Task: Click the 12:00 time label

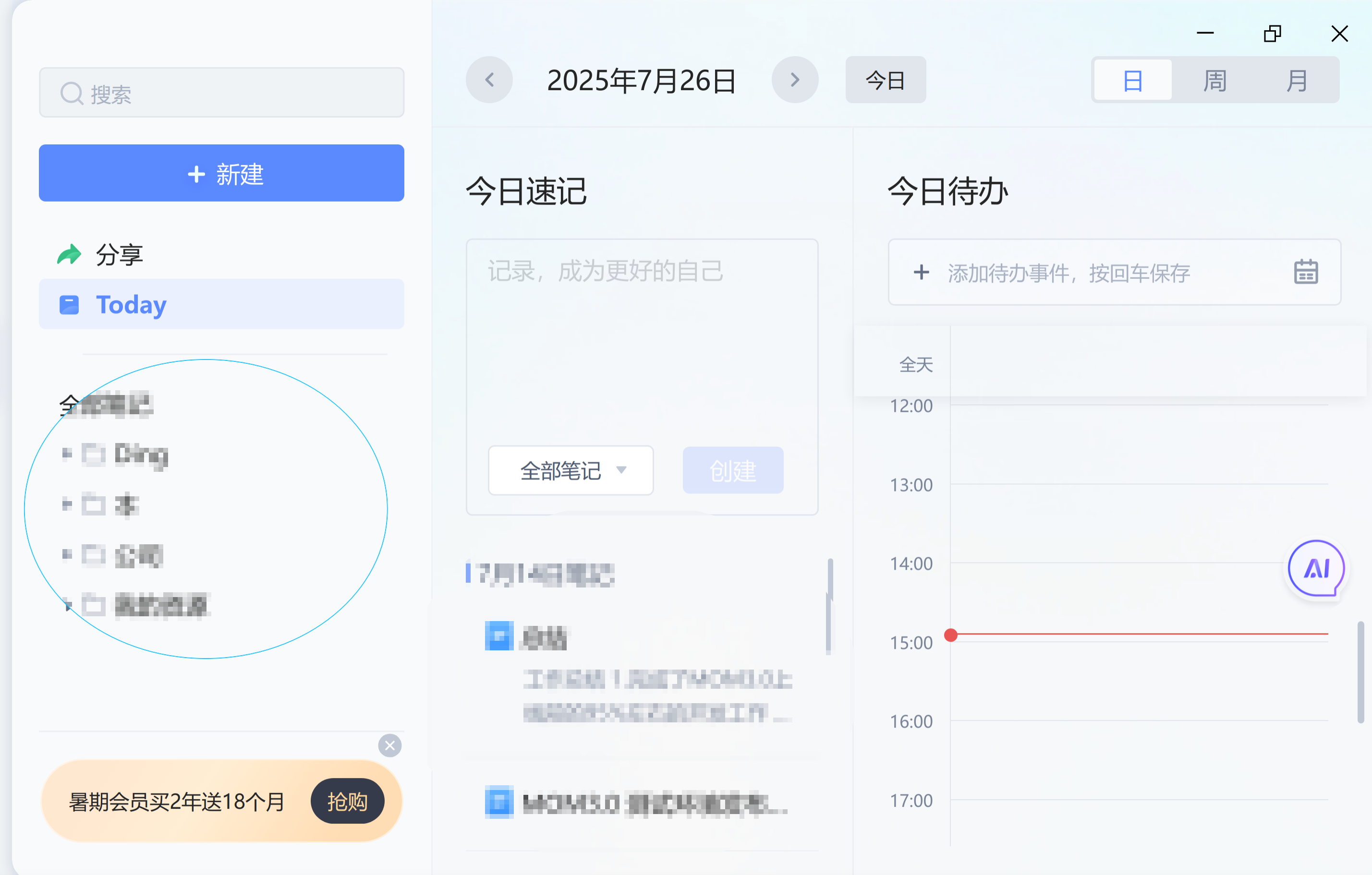Action: (x=911, y=406)
